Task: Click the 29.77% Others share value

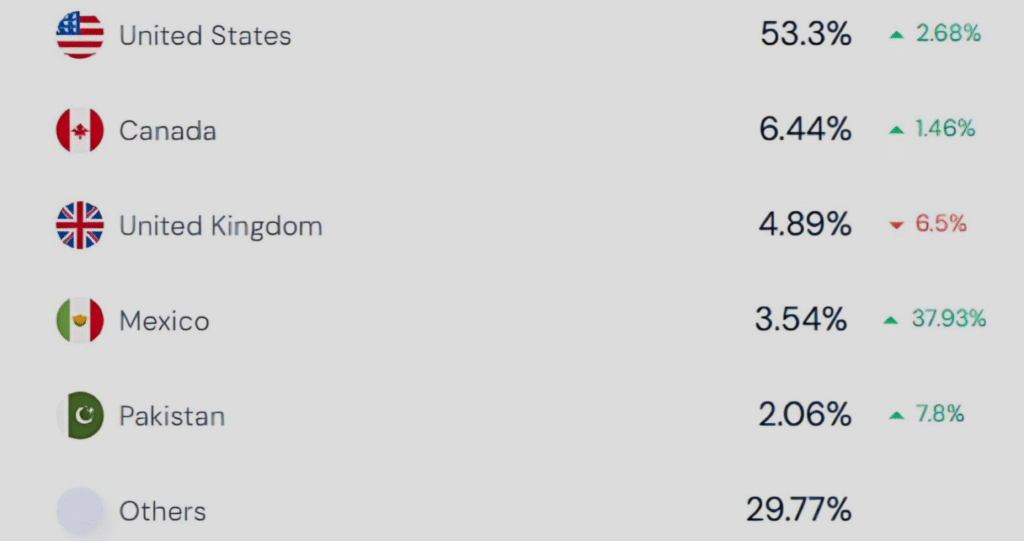Action: 798,510
